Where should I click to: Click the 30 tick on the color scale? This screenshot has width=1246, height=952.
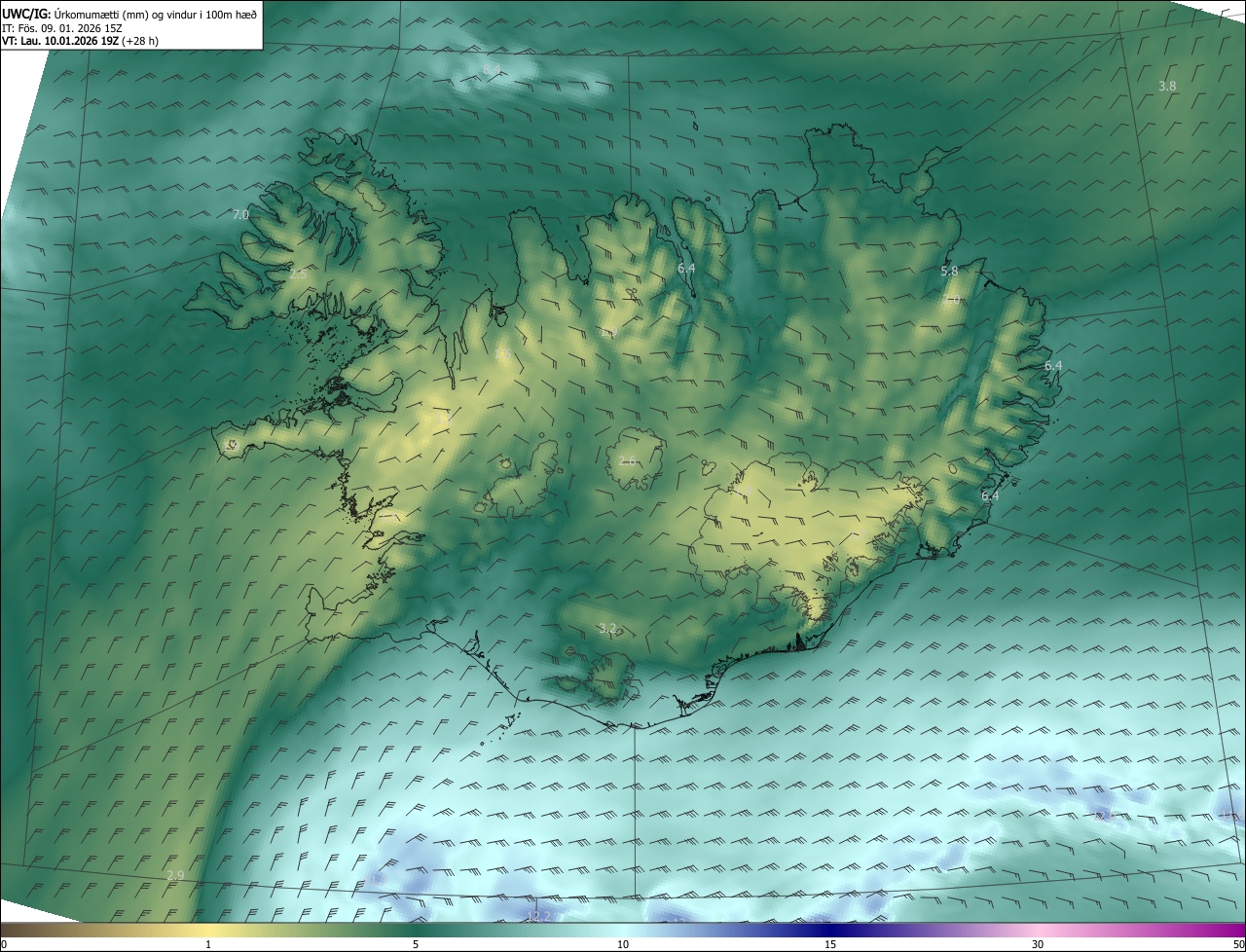click(1038, 944)
